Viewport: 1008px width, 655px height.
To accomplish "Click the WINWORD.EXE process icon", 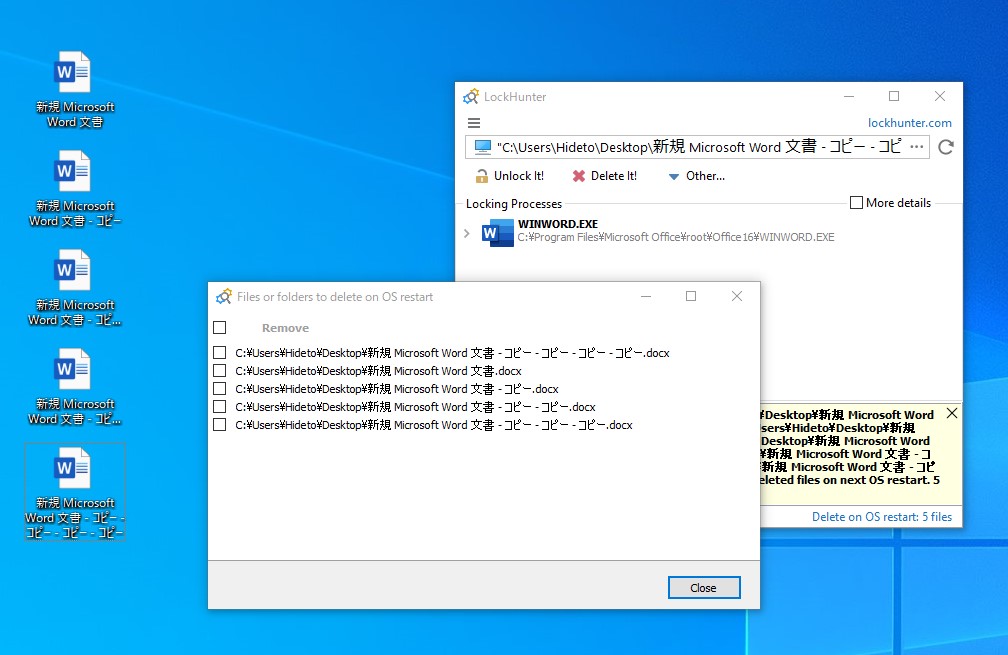I will pyautogui.click(x=496, y=232).
